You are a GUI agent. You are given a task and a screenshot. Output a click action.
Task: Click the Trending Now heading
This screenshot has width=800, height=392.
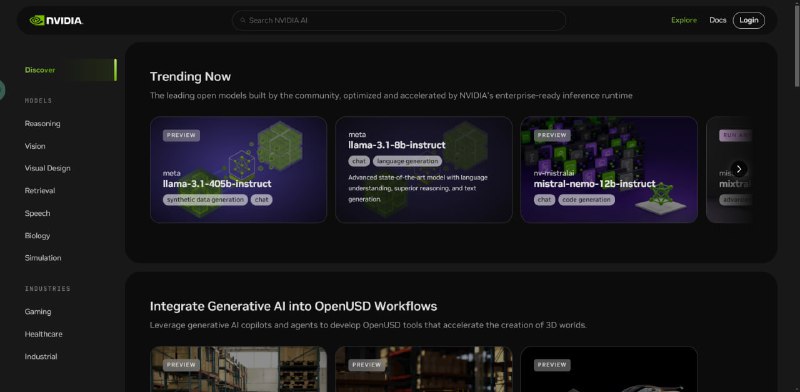pos(190,77)
